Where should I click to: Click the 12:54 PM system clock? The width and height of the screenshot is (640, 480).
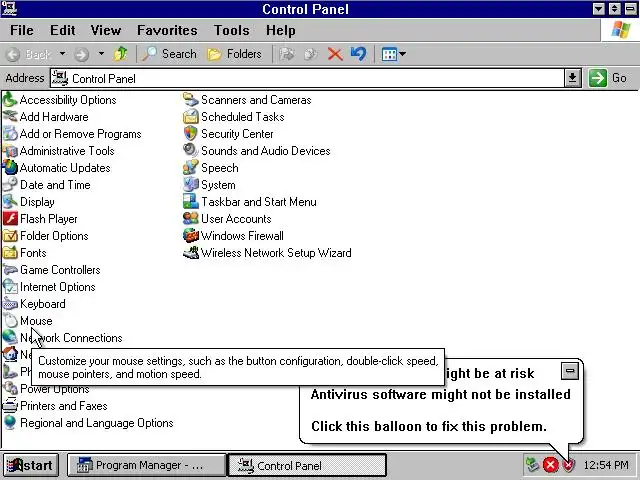click(606, 465)
